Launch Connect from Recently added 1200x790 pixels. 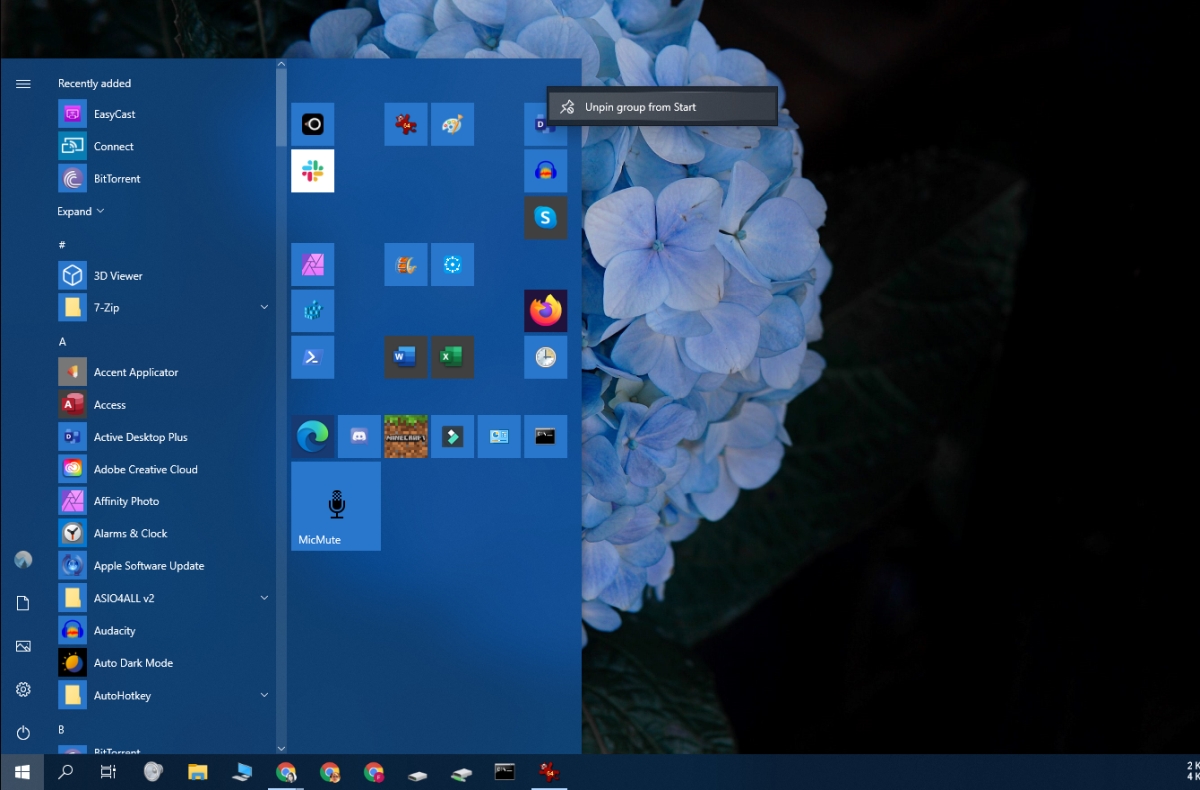point(163,146)
